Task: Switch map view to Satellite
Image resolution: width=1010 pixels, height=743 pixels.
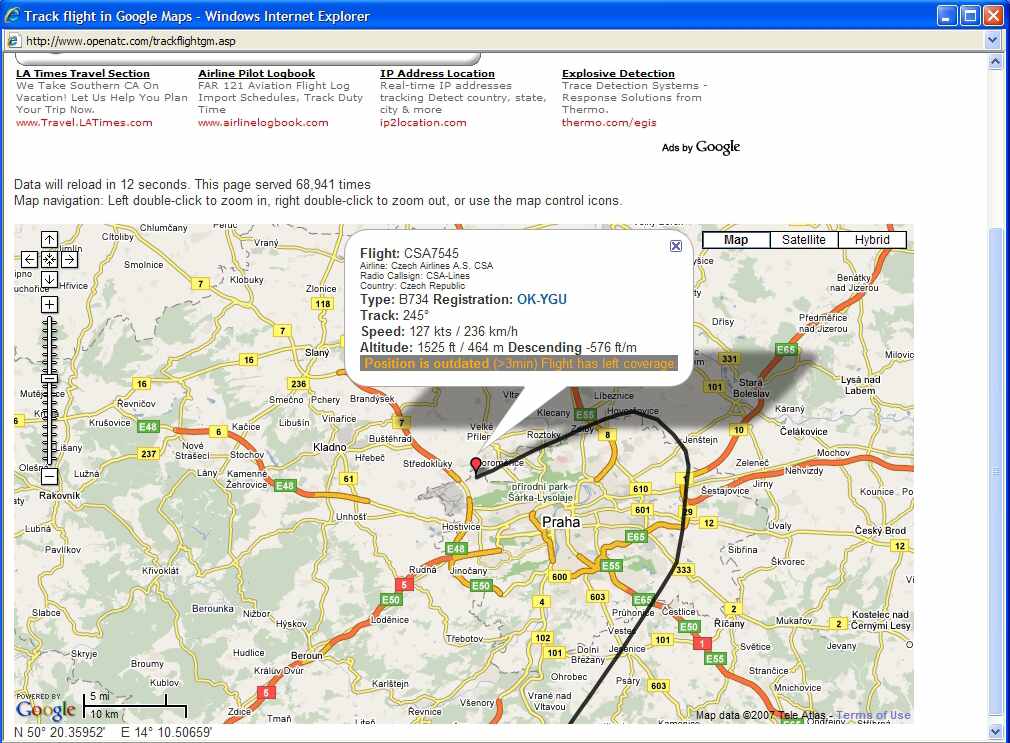Action: click(804, 240)
